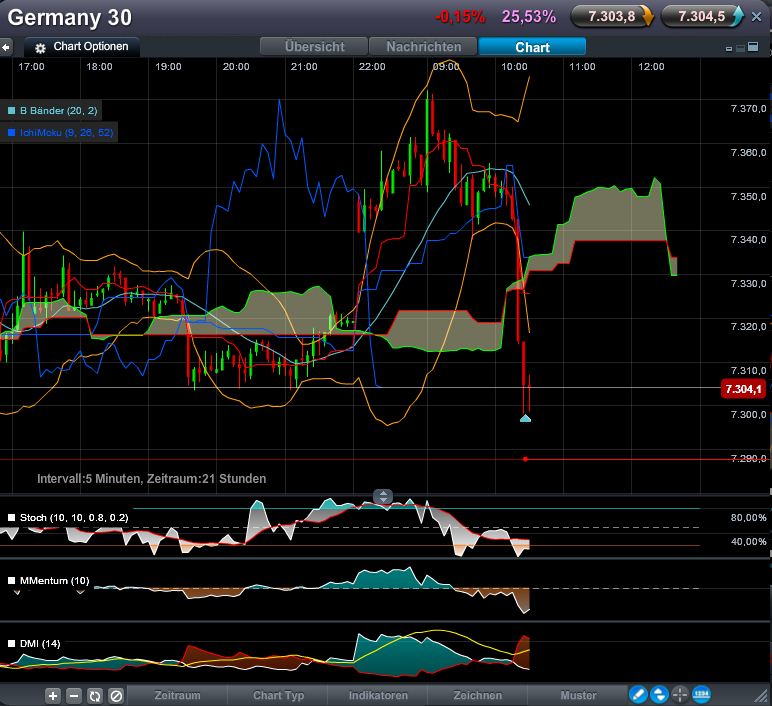Toggle the Stoch (10, 10, 0.8, 0.2) indicator square
The height and width of the screenshot is (706, 772).
coord(12,518)
